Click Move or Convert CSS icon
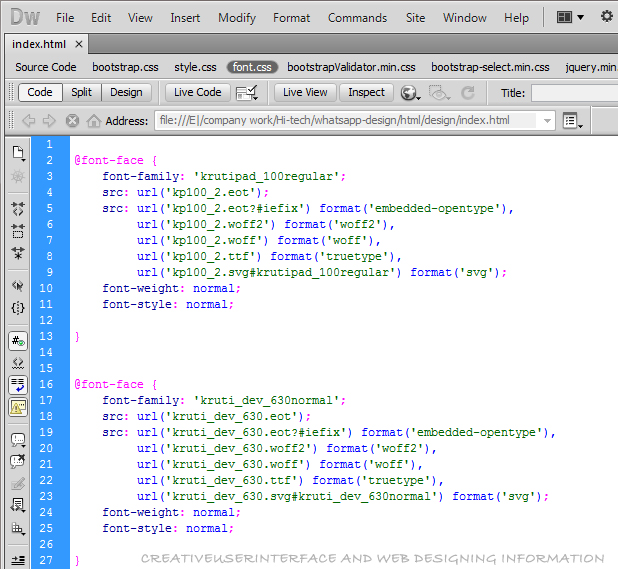This screenshot has height=569, width=618. tap(18, 528)
